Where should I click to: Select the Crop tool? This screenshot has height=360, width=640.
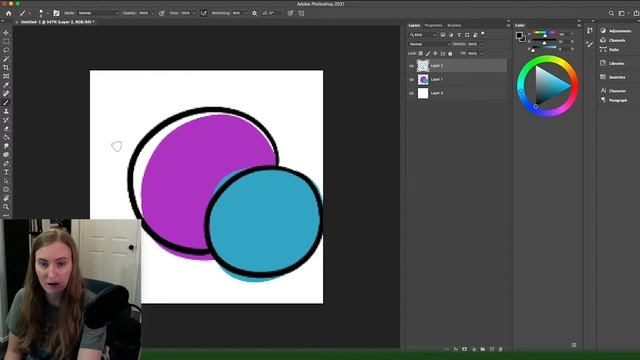(6, 67)
